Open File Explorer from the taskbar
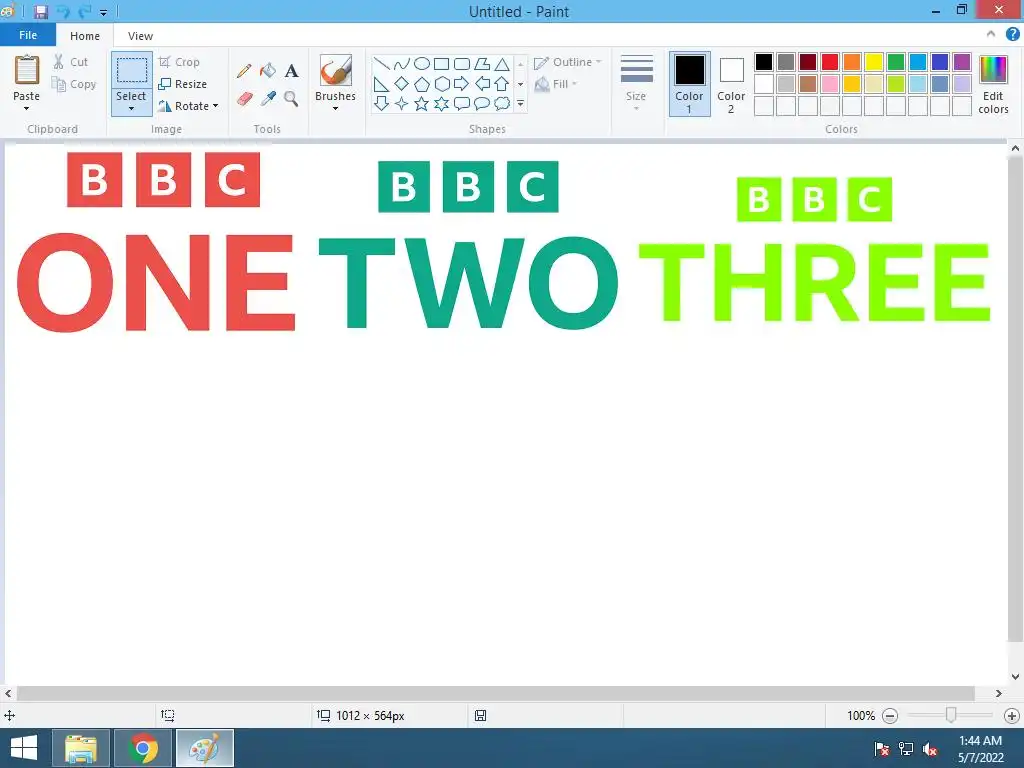Viewport: 1024px width, 768px height. click(81, 748)
